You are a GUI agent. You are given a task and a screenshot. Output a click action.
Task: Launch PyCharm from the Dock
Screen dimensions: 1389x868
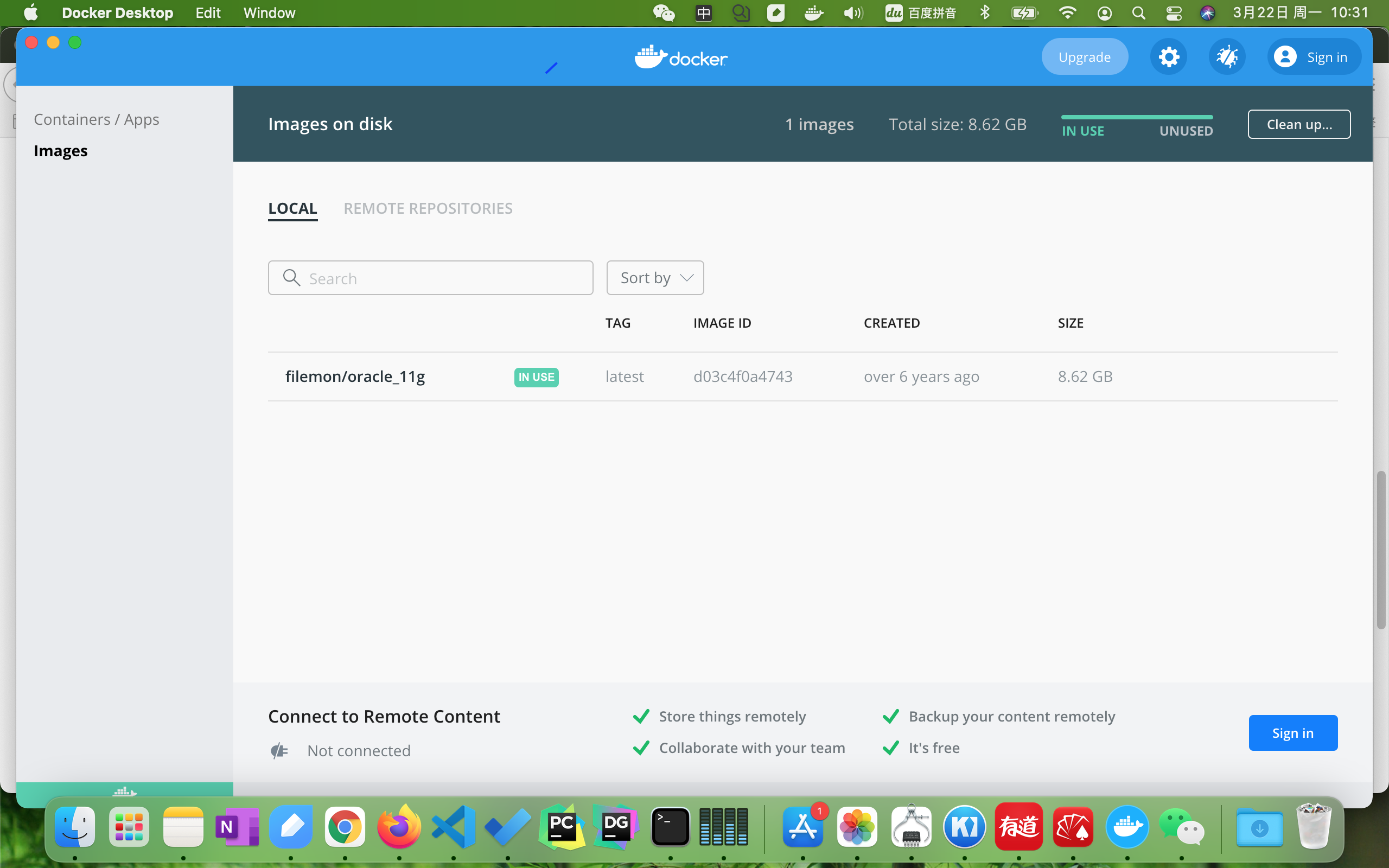(562, 827)
